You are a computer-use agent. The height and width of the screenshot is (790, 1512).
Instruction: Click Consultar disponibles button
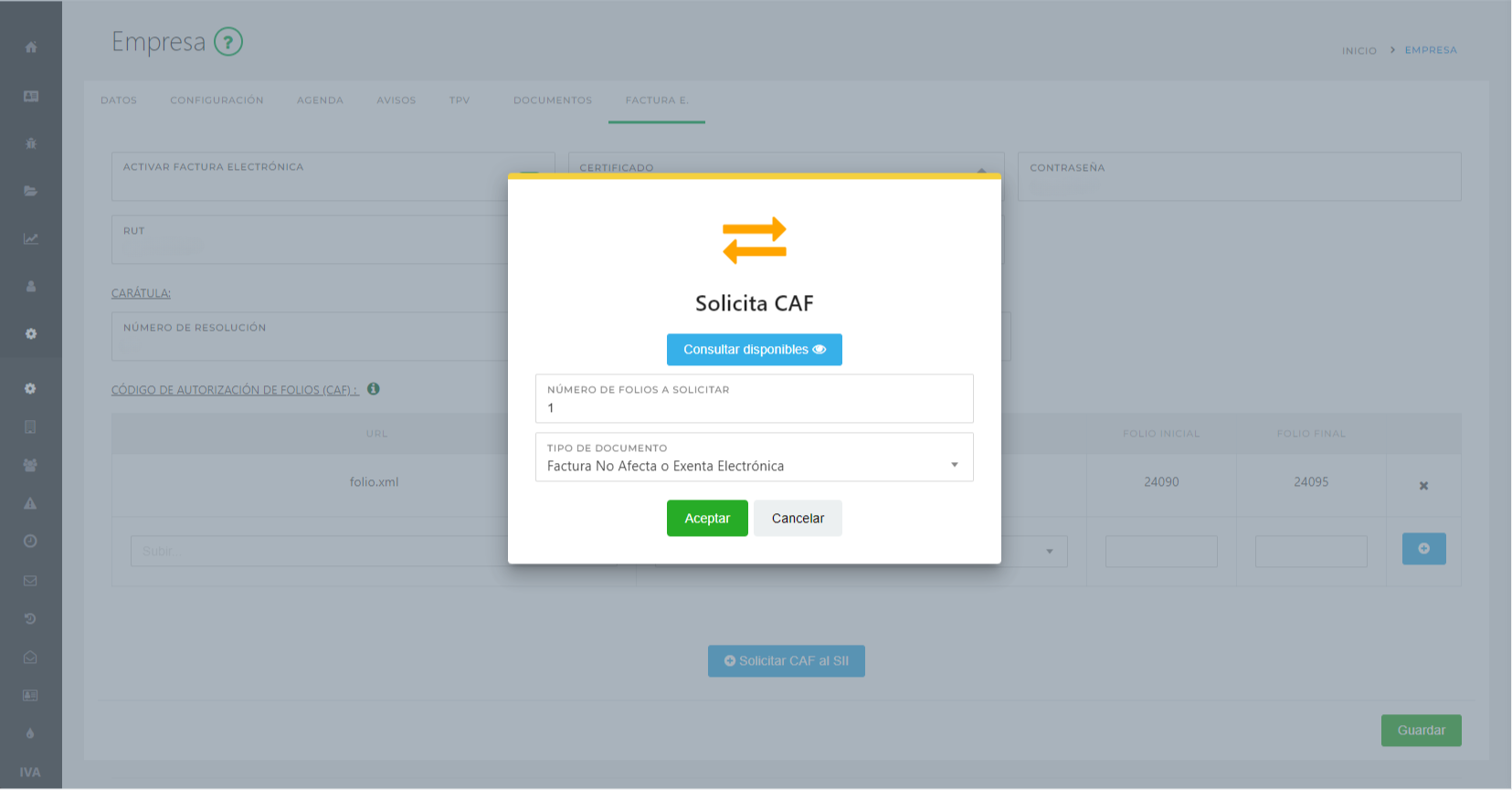point(755,350)
